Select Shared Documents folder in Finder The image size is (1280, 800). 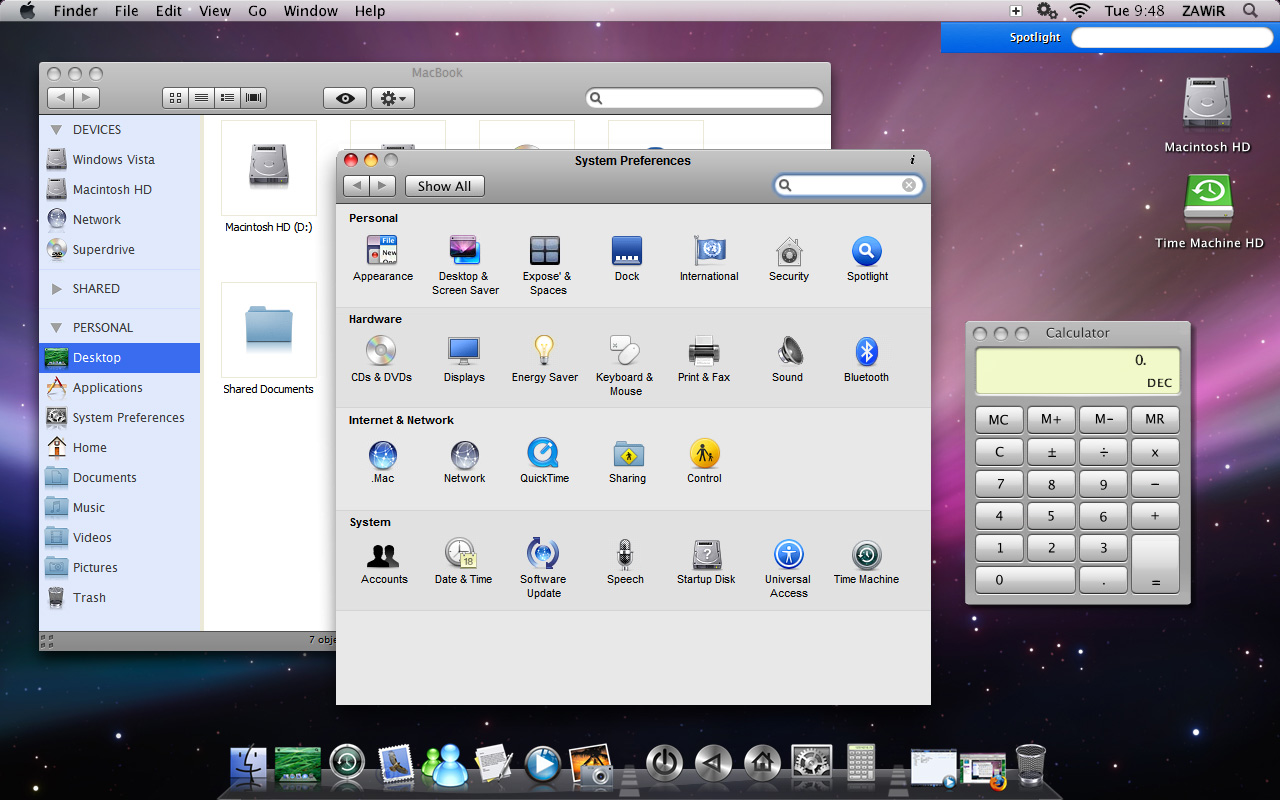[268, 339]
